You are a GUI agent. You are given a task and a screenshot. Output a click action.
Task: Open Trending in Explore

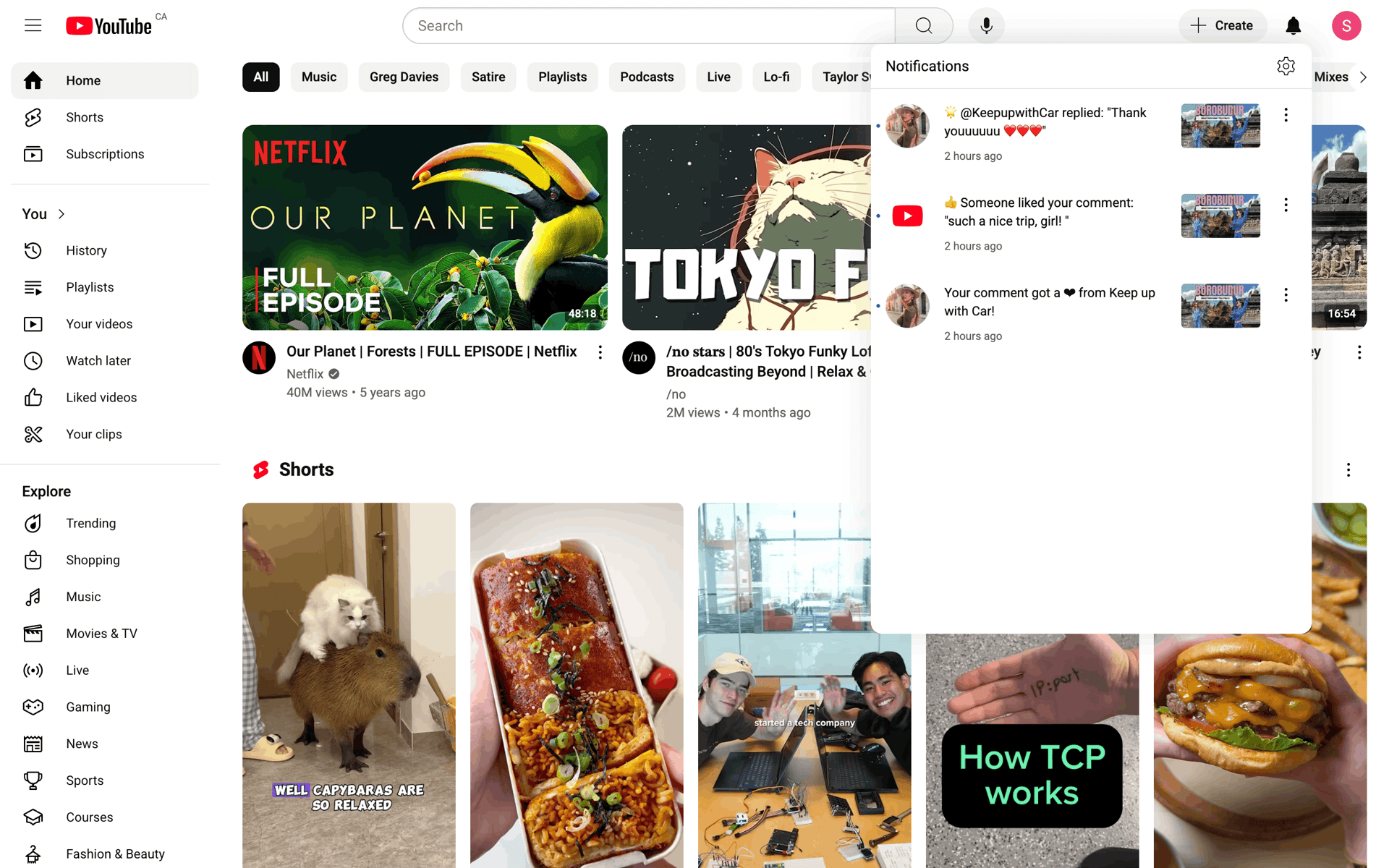coord(105,524)
